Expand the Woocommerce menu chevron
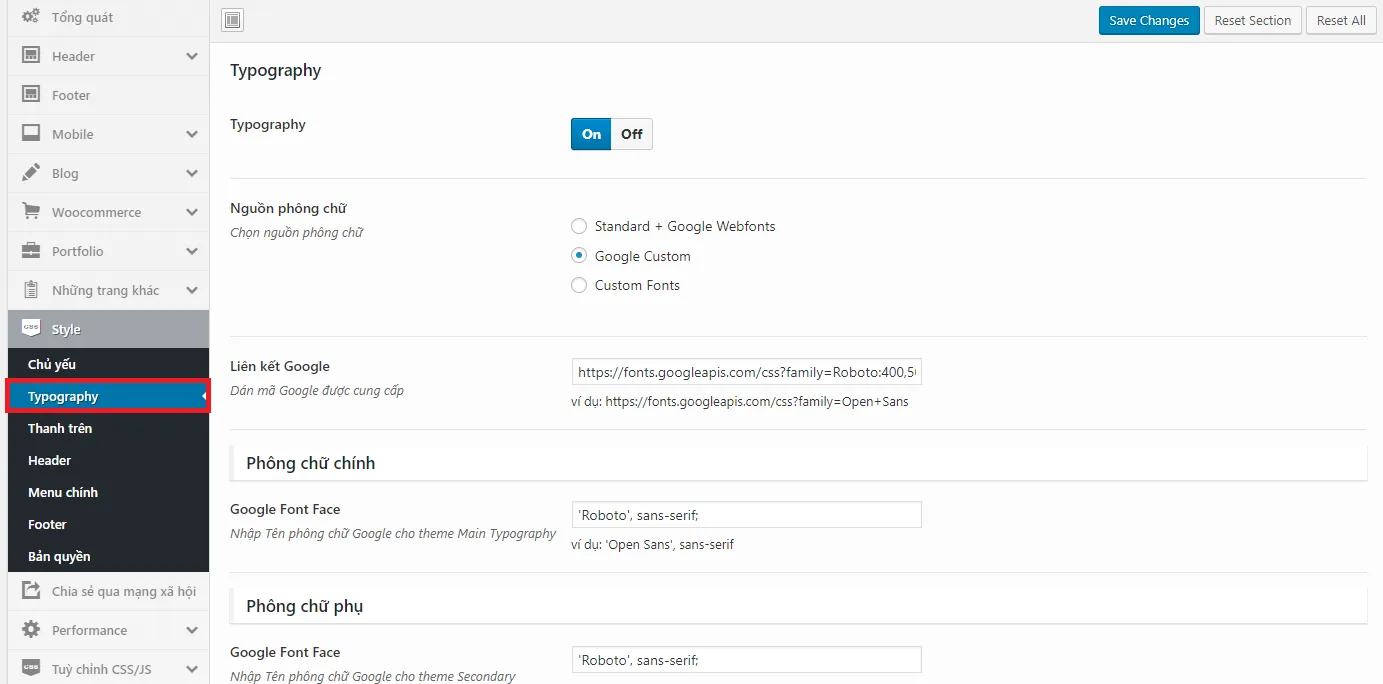Screen dimensions: 1383x684 point(192,212)
